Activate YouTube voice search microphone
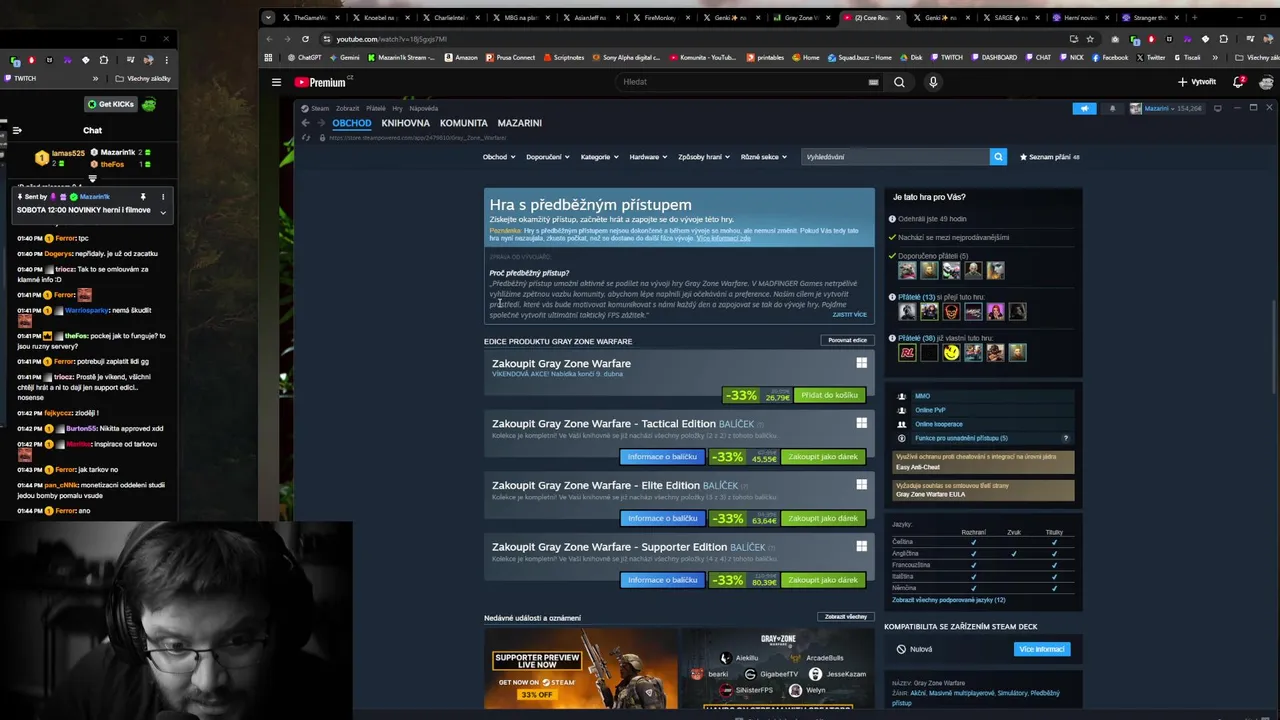 click(933, 82)
